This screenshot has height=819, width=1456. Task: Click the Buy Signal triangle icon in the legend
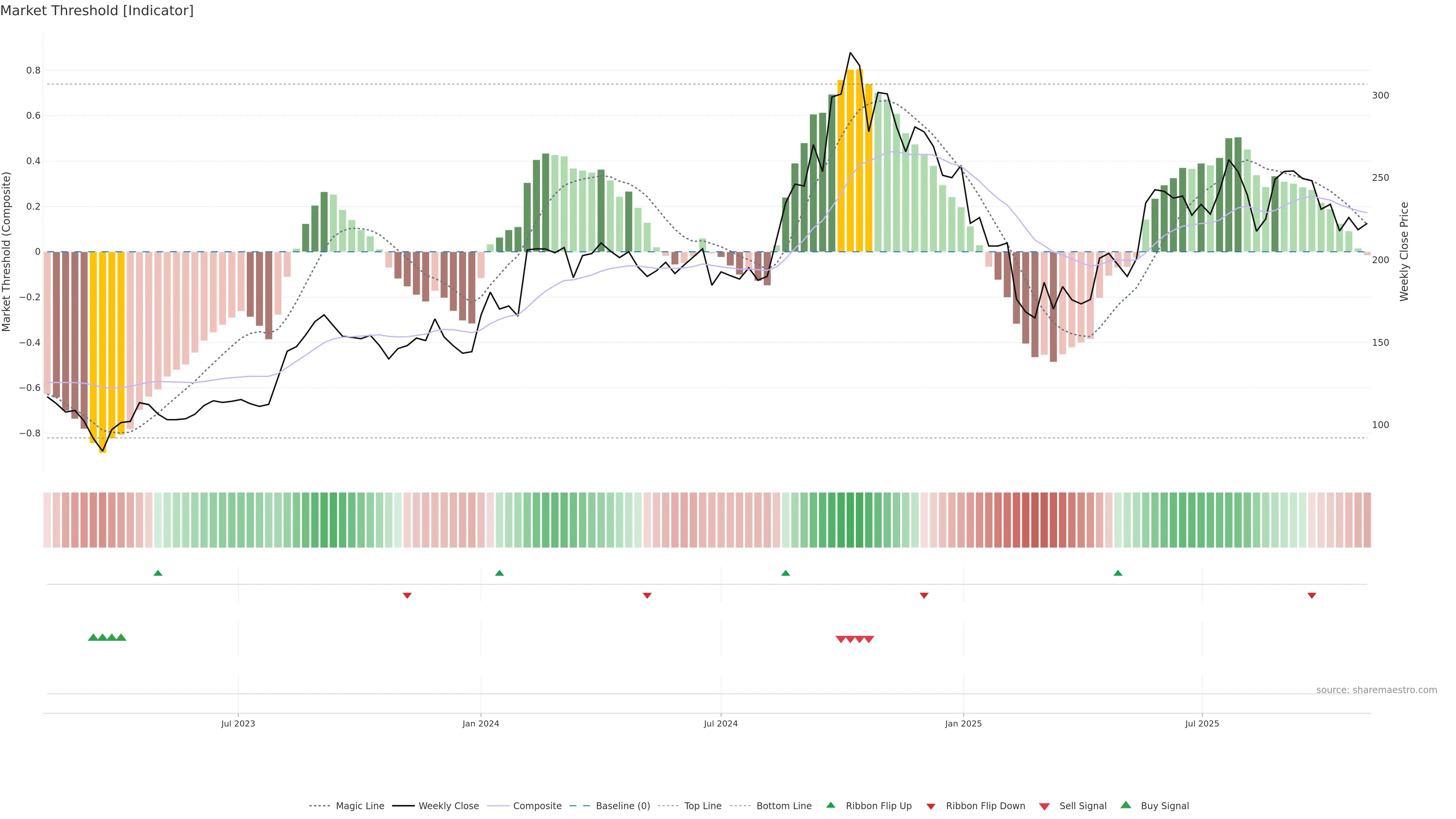(1126, 805)
